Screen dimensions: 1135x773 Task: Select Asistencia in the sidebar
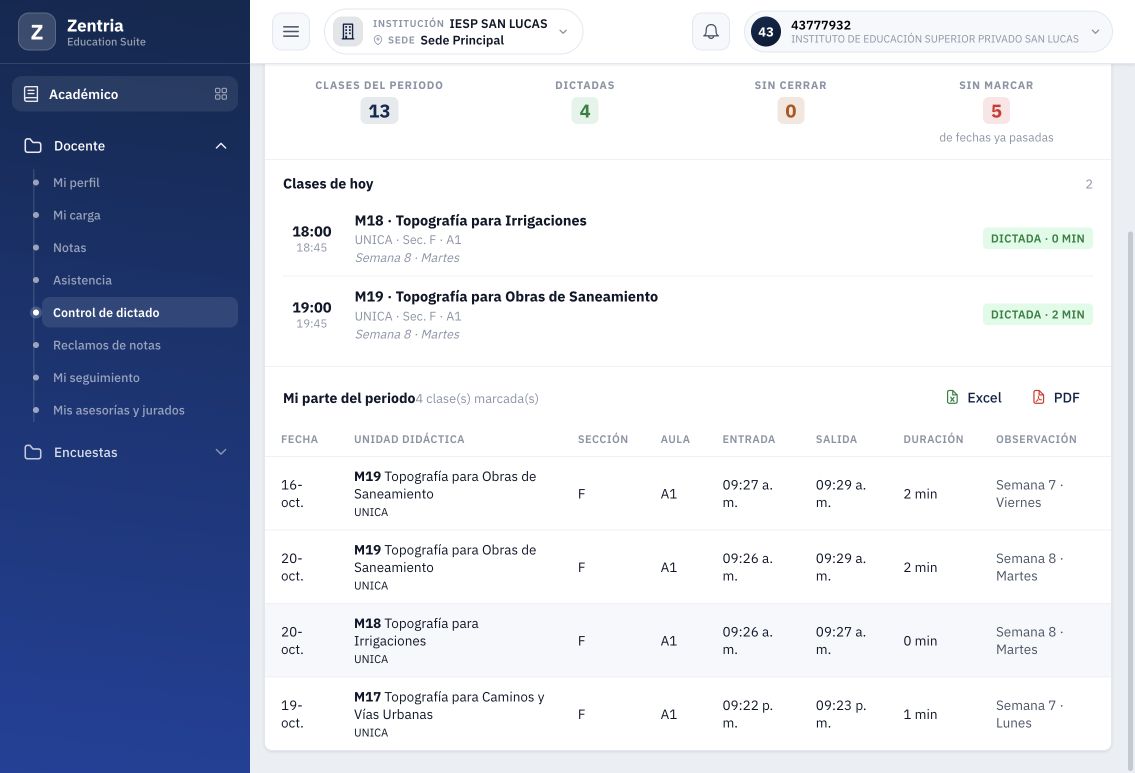pos(83,280)
